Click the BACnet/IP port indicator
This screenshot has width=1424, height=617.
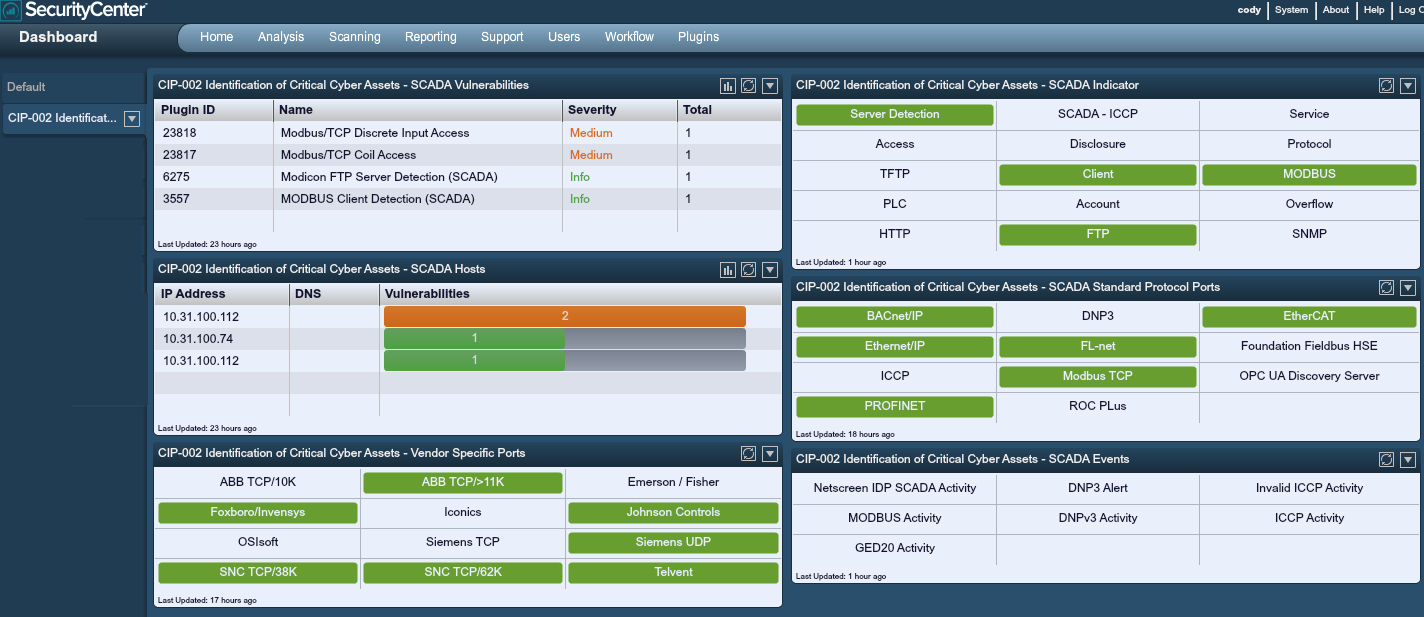[x=895, y=317]
